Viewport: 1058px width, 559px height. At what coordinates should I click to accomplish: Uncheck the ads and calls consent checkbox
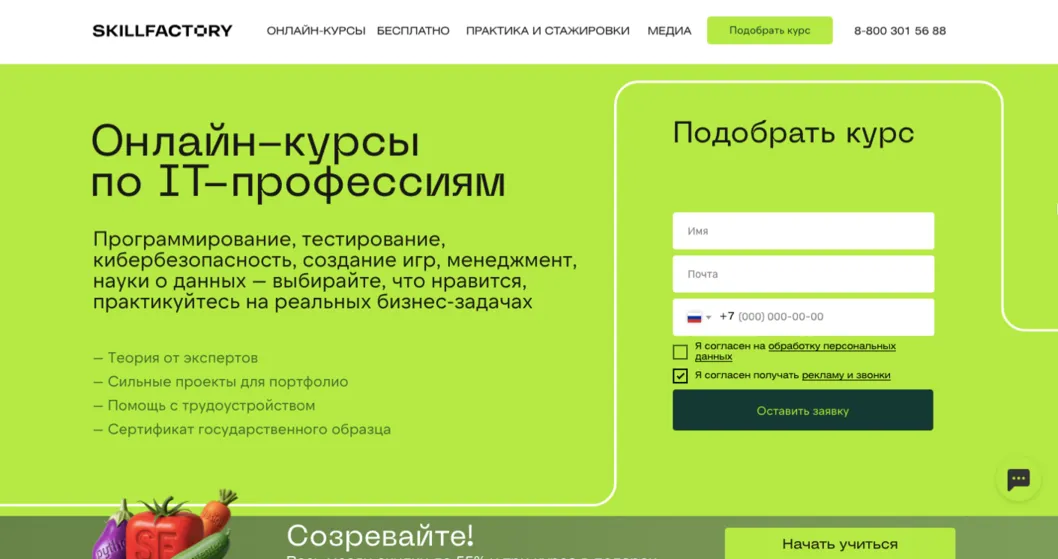[x=680, y=376]
